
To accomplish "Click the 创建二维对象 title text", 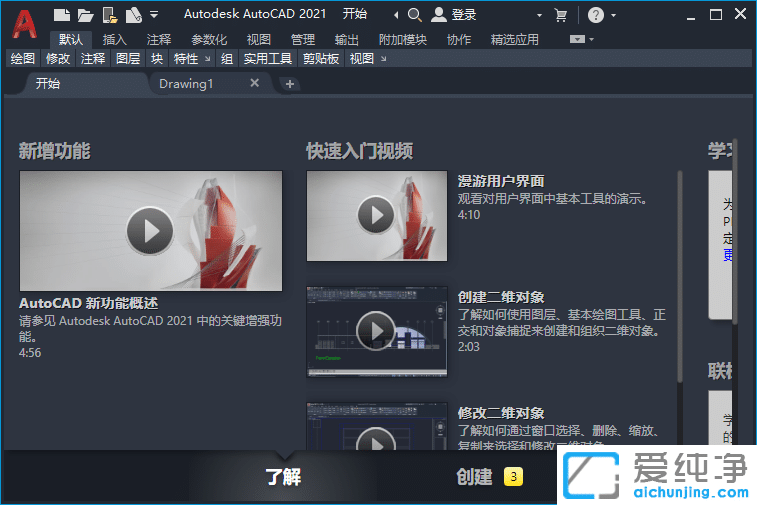I will [501, 297].
